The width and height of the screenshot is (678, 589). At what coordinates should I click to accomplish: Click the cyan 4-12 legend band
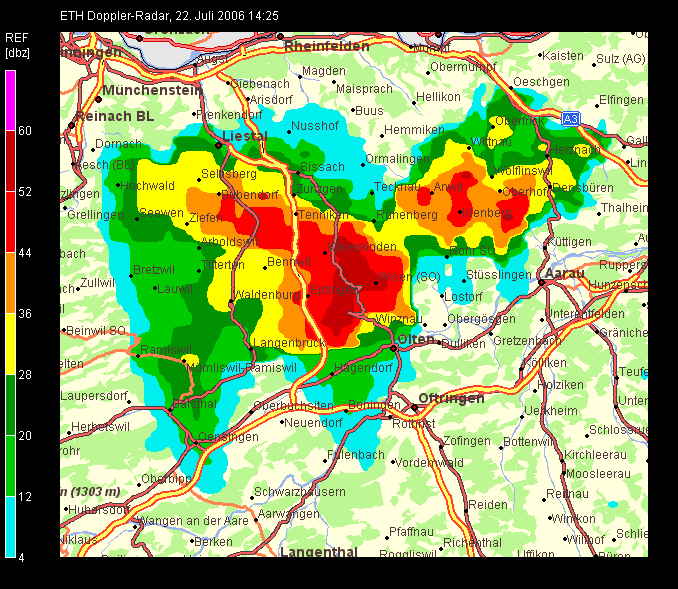click(10, 527)
